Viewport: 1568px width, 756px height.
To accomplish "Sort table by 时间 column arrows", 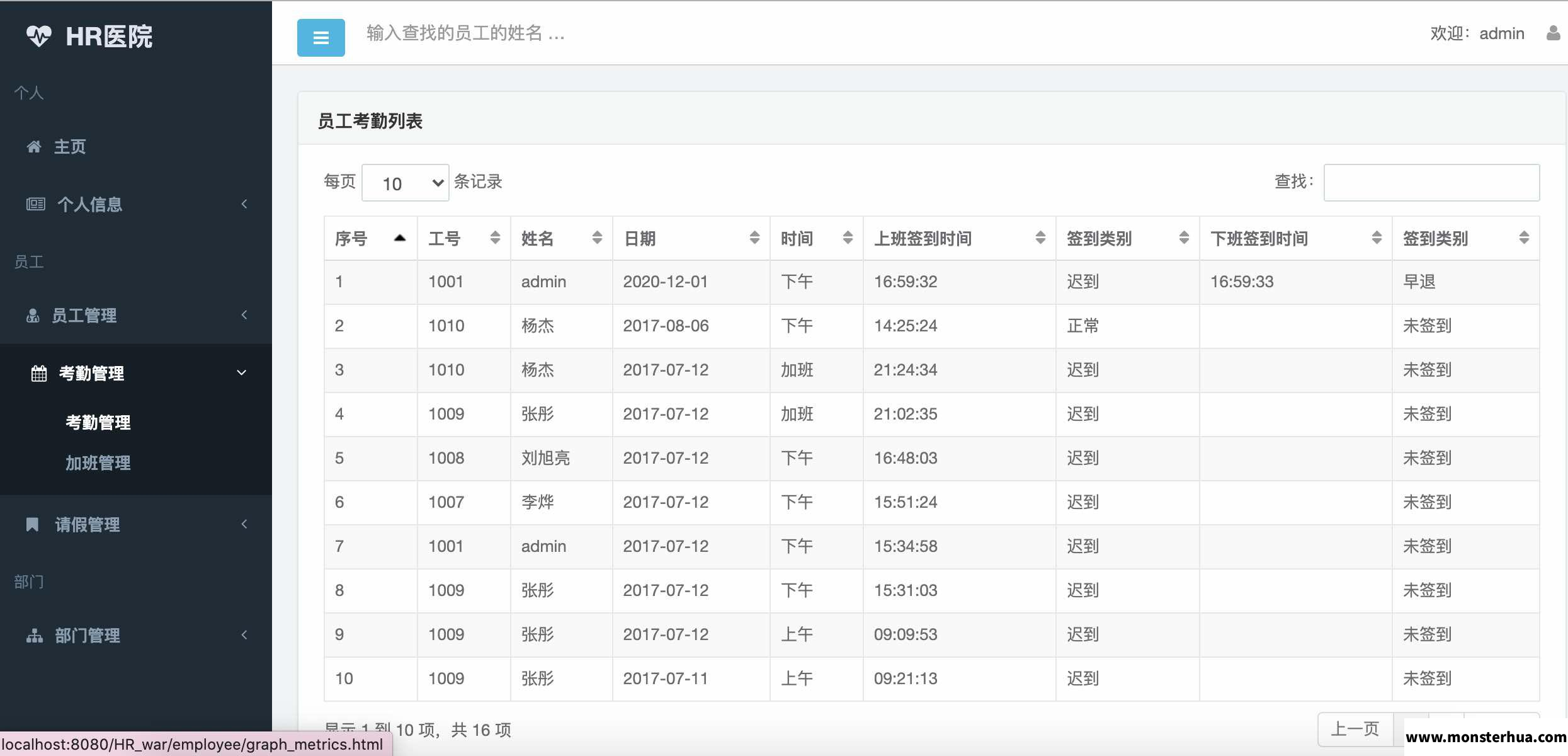I will tap(848, 238).
